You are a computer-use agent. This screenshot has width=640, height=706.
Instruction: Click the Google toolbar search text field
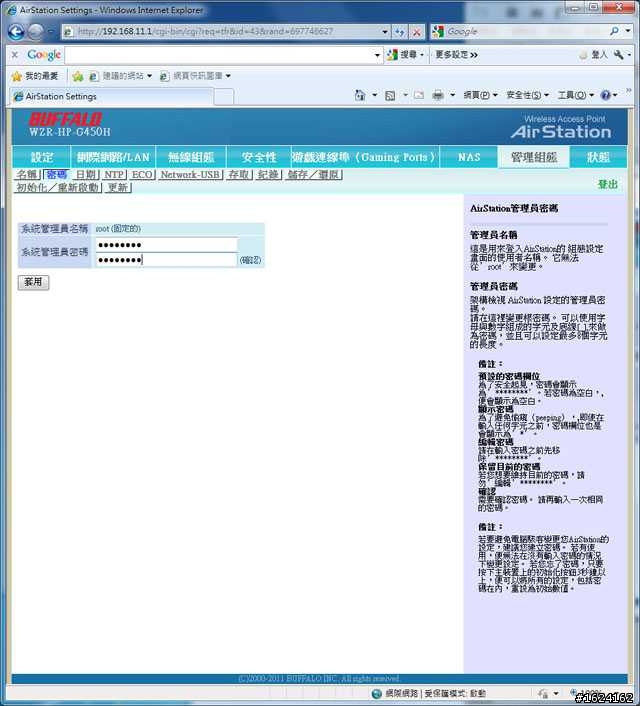click(219, 55)
